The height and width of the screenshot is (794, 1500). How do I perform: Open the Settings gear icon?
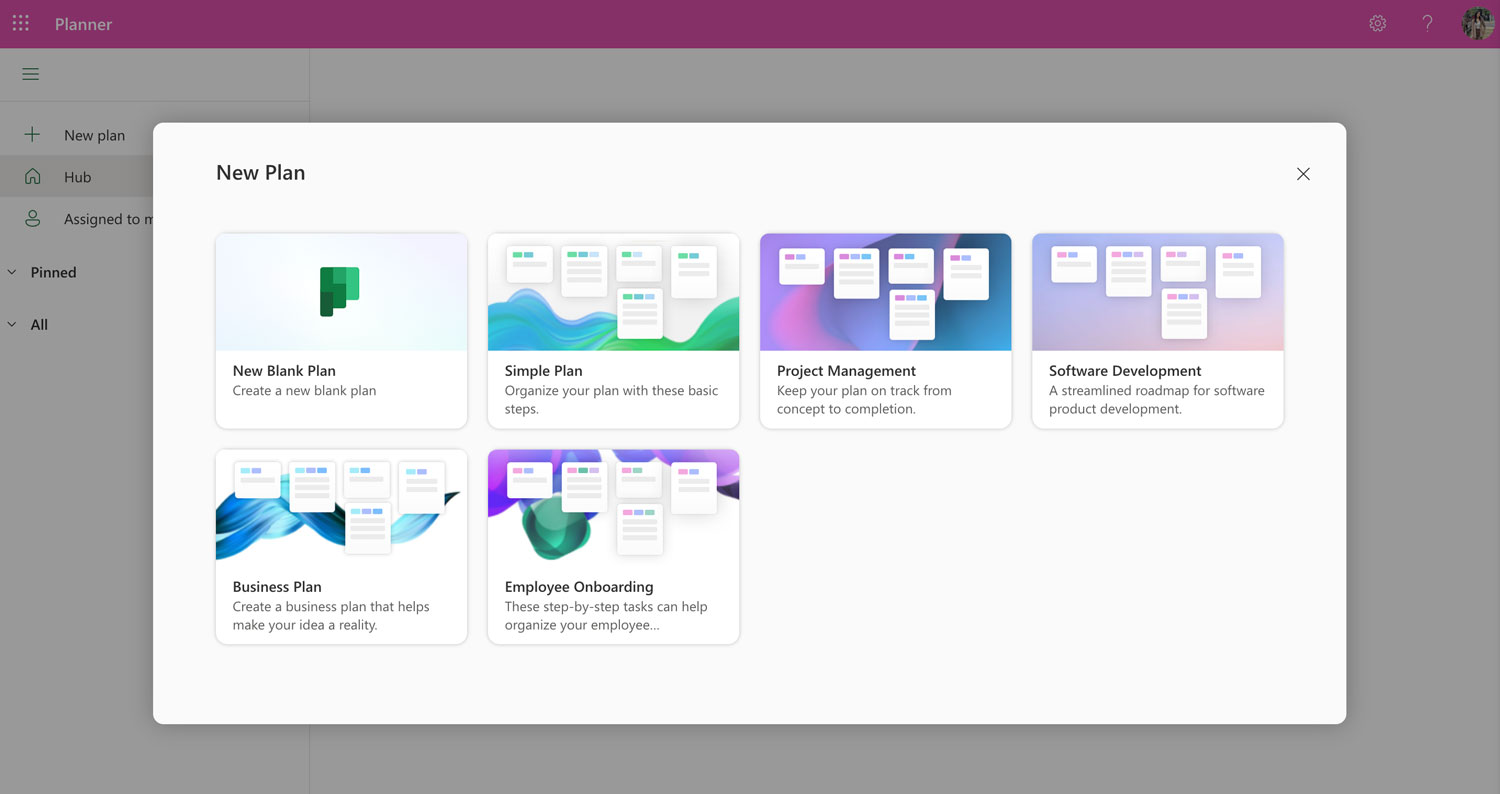coord(1377,23)
